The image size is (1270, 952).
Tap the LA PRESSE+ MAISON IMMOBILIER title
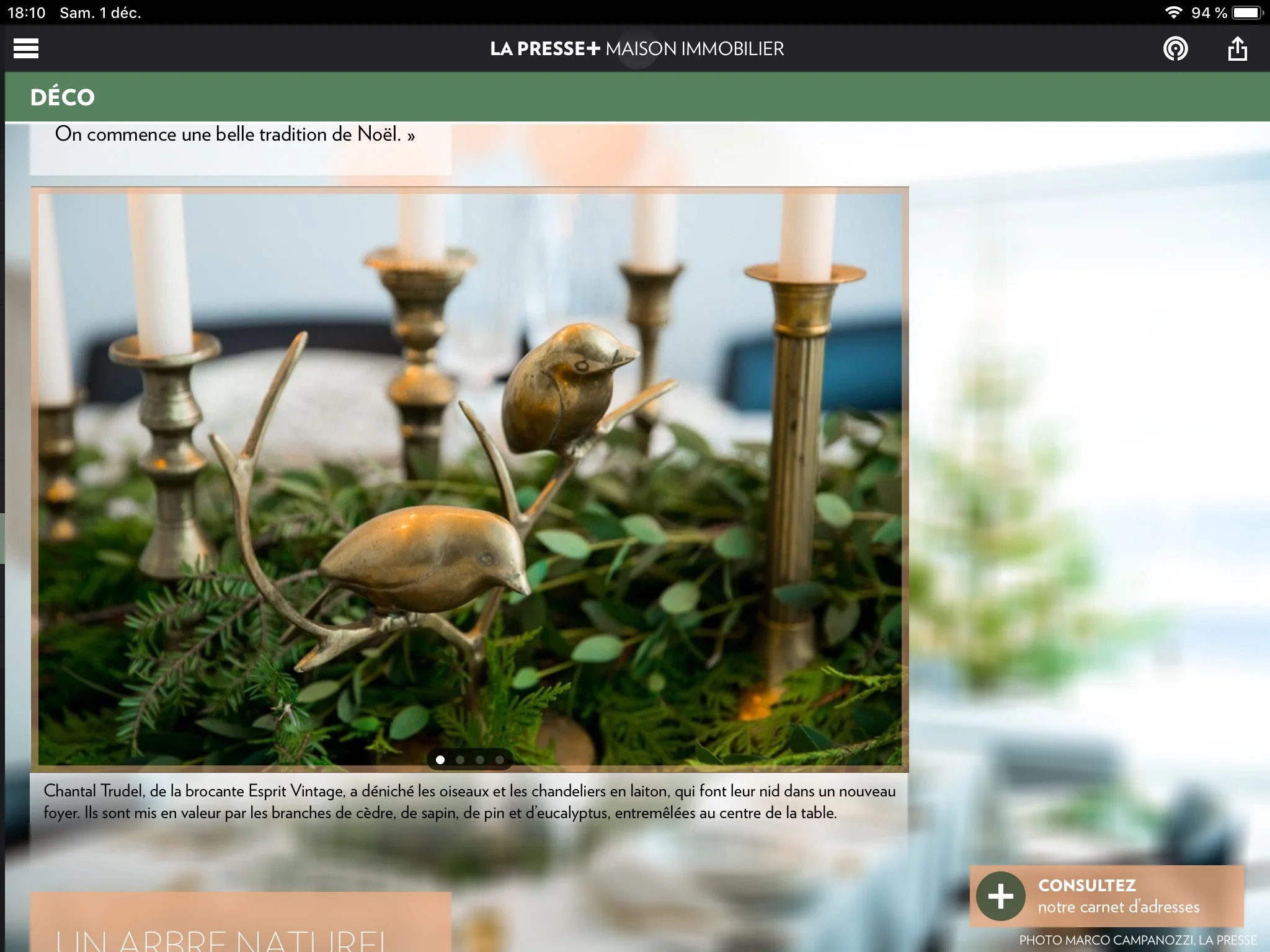coord(637,48)
